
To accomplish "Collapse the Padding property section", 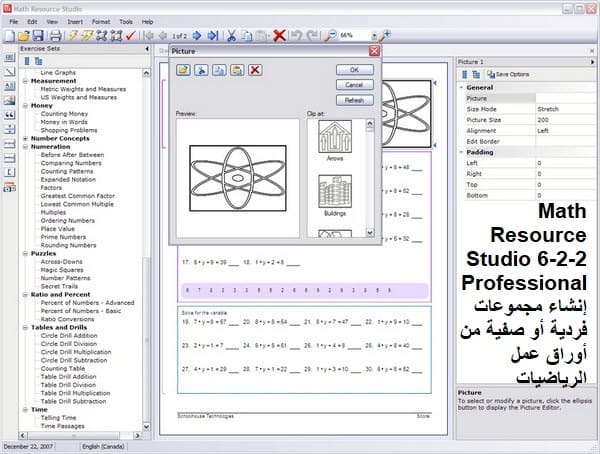I will click(461, 152).
